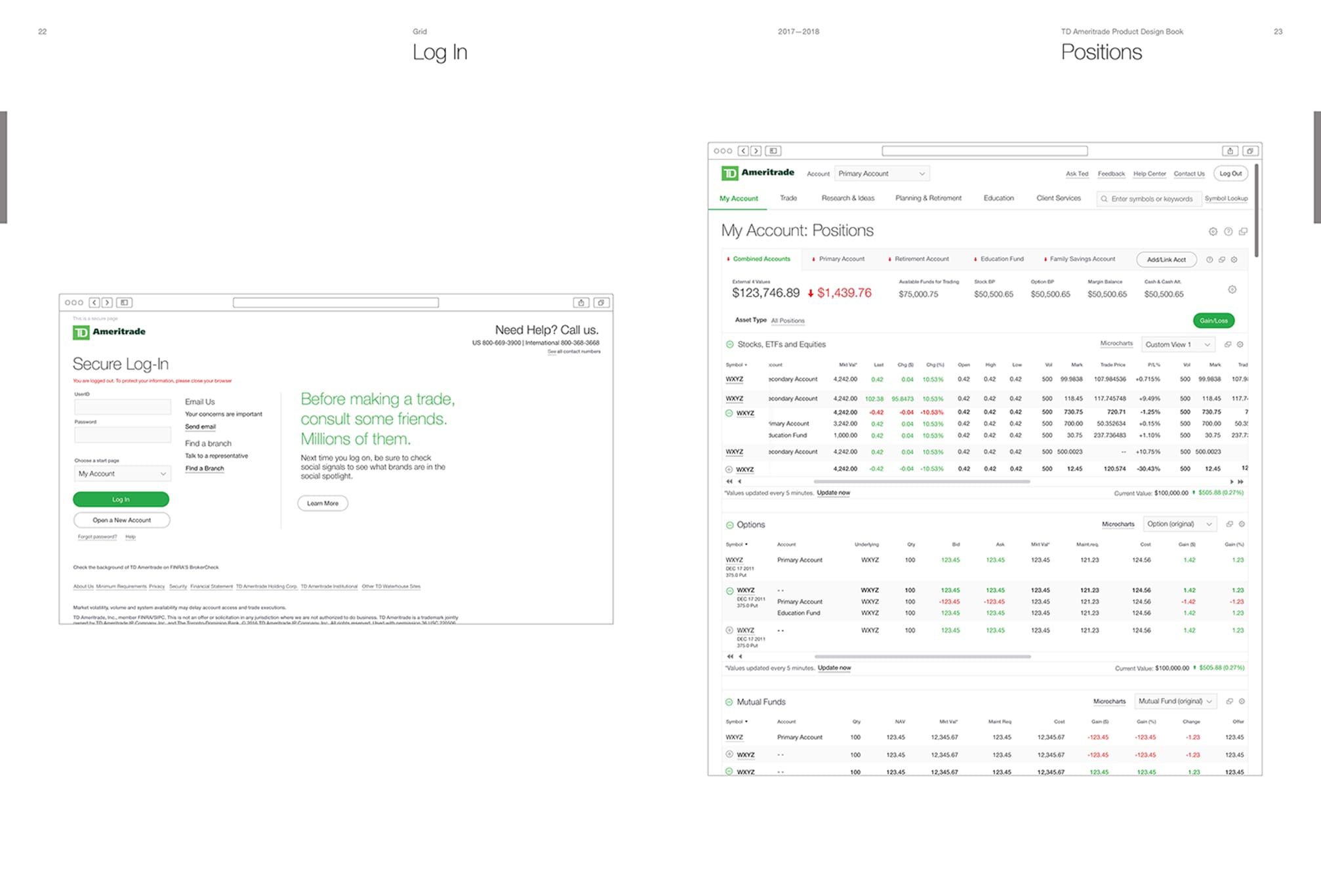
Task: Click Open a New Account button
Action: coord(121,520)
